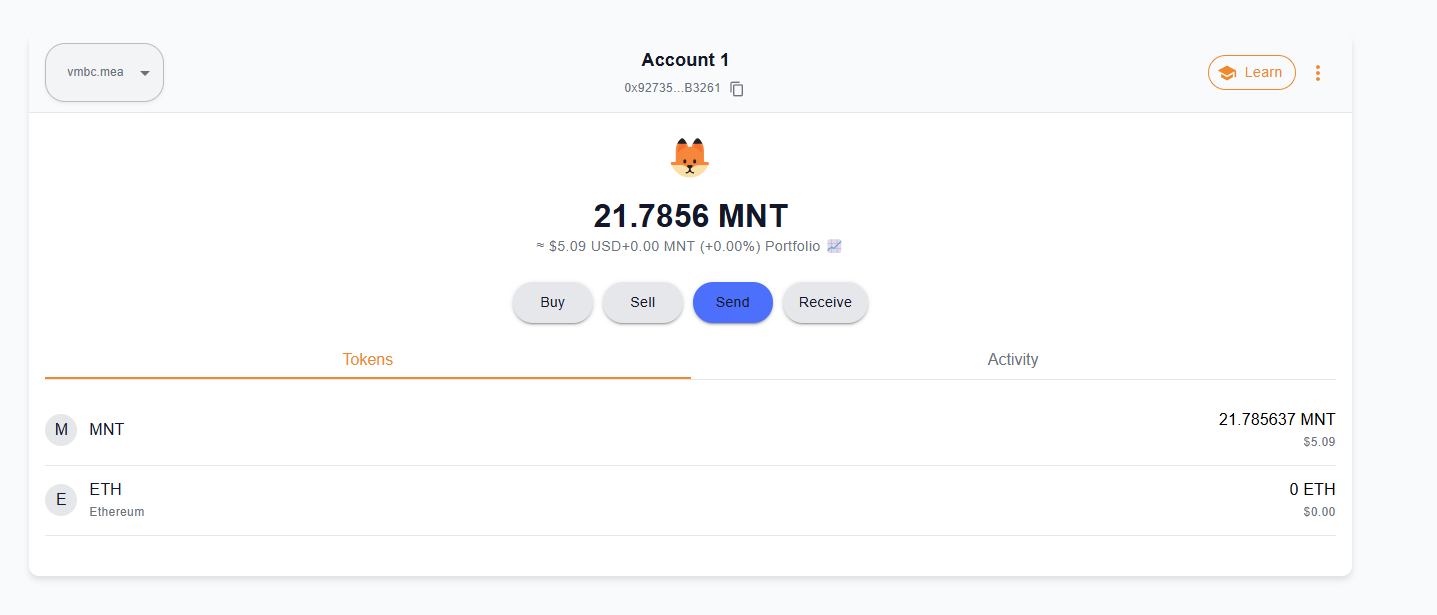
Task: Expand the vmbc.mea network dropdown
Action: coord(104,72)
